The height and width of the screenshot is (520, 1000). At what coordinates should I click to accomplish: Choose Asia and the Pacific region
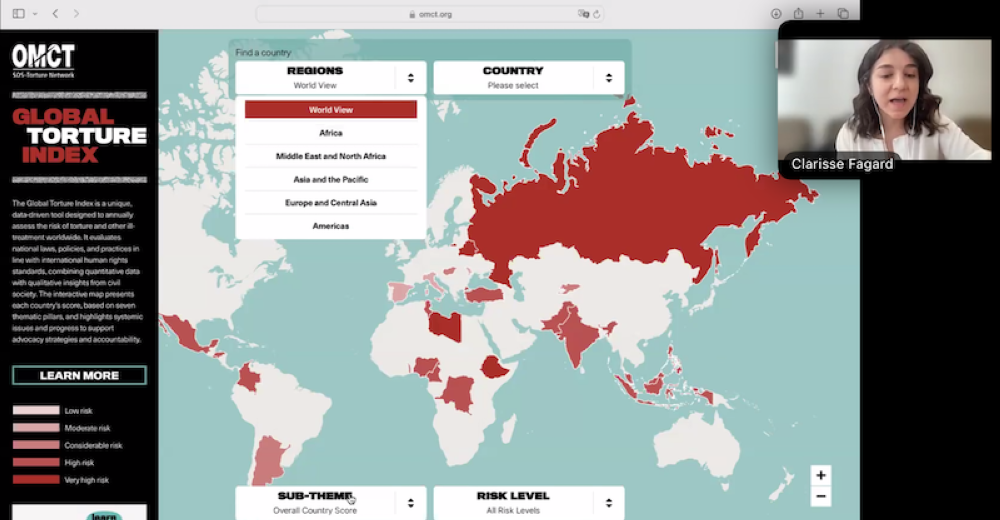coord(330,179)
